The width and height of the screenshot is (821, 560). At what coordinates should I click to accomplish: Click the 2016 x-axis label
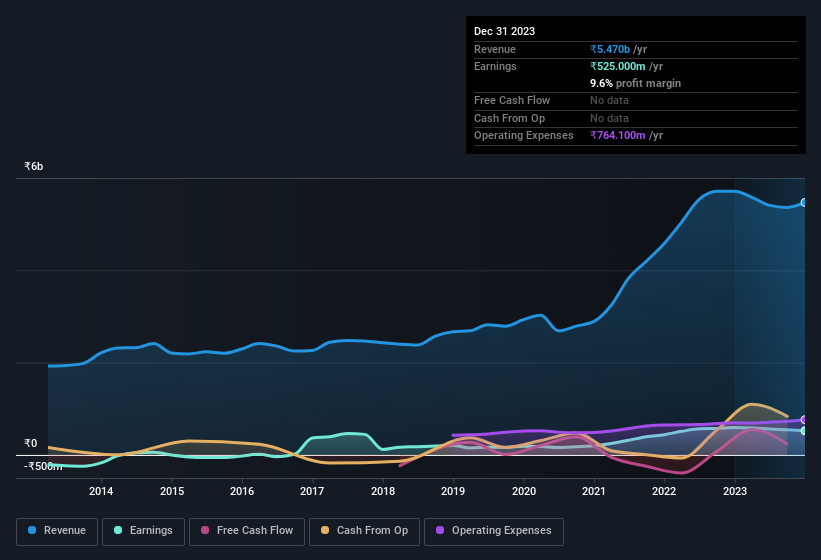(242, 491)
